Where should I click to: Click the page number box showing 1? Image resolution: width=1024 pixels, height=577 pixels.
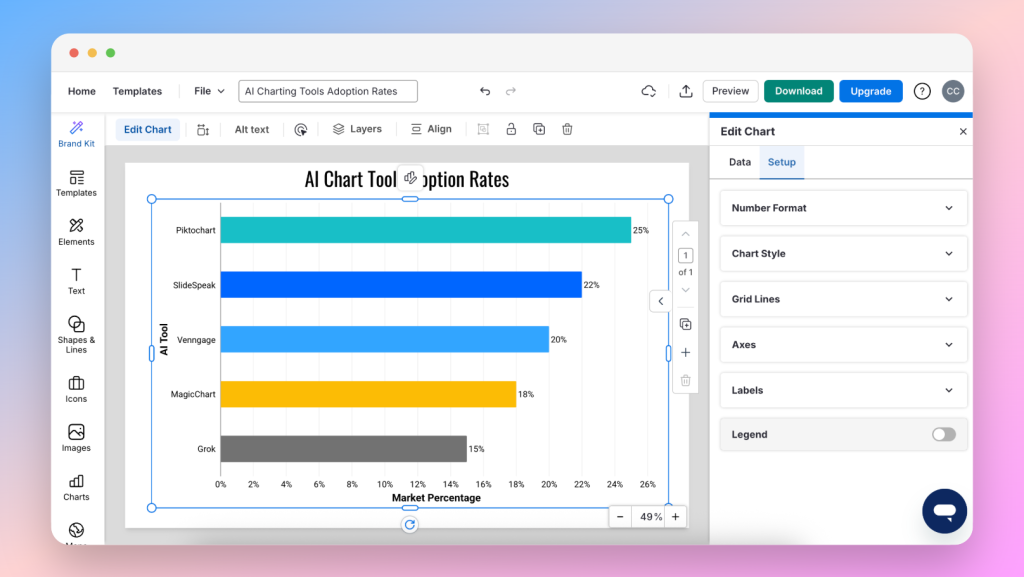point(686,255)
